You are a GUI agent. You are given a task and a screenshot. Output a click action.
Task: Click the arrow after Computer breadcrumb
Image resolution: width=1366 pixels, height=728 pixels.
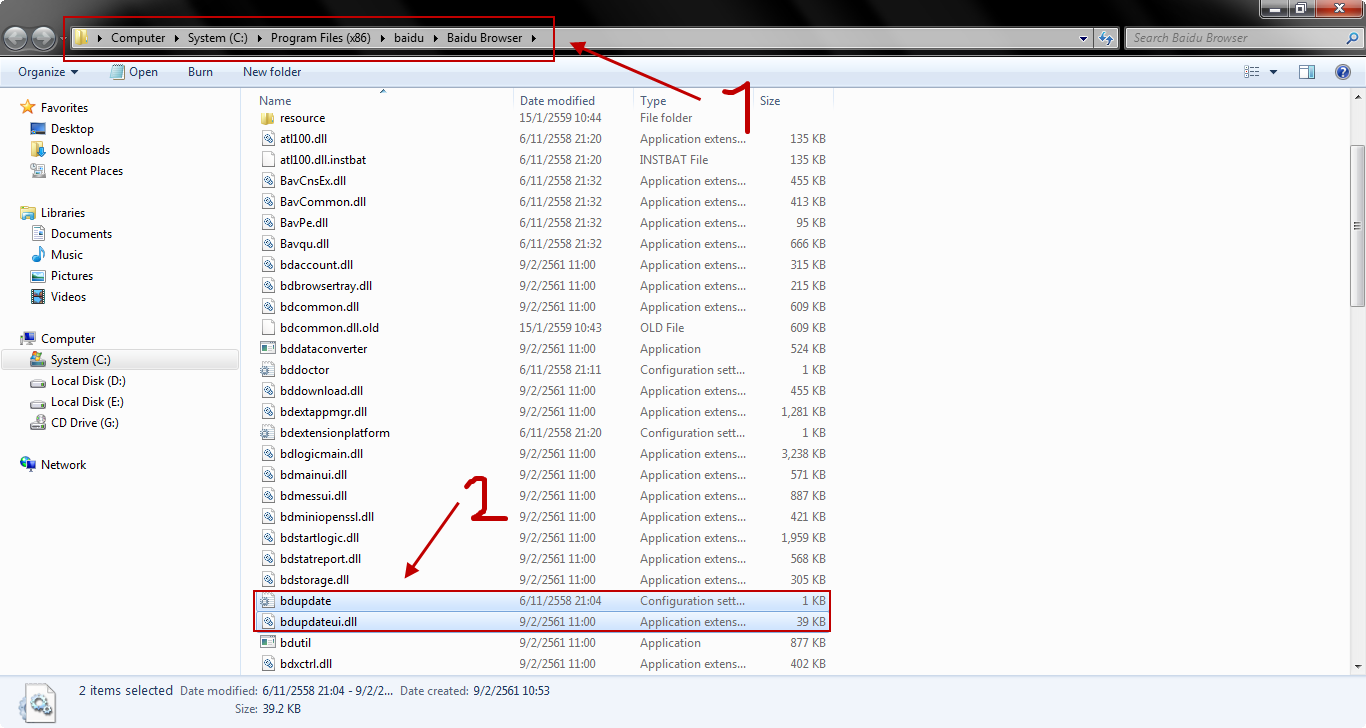(177, 39)
